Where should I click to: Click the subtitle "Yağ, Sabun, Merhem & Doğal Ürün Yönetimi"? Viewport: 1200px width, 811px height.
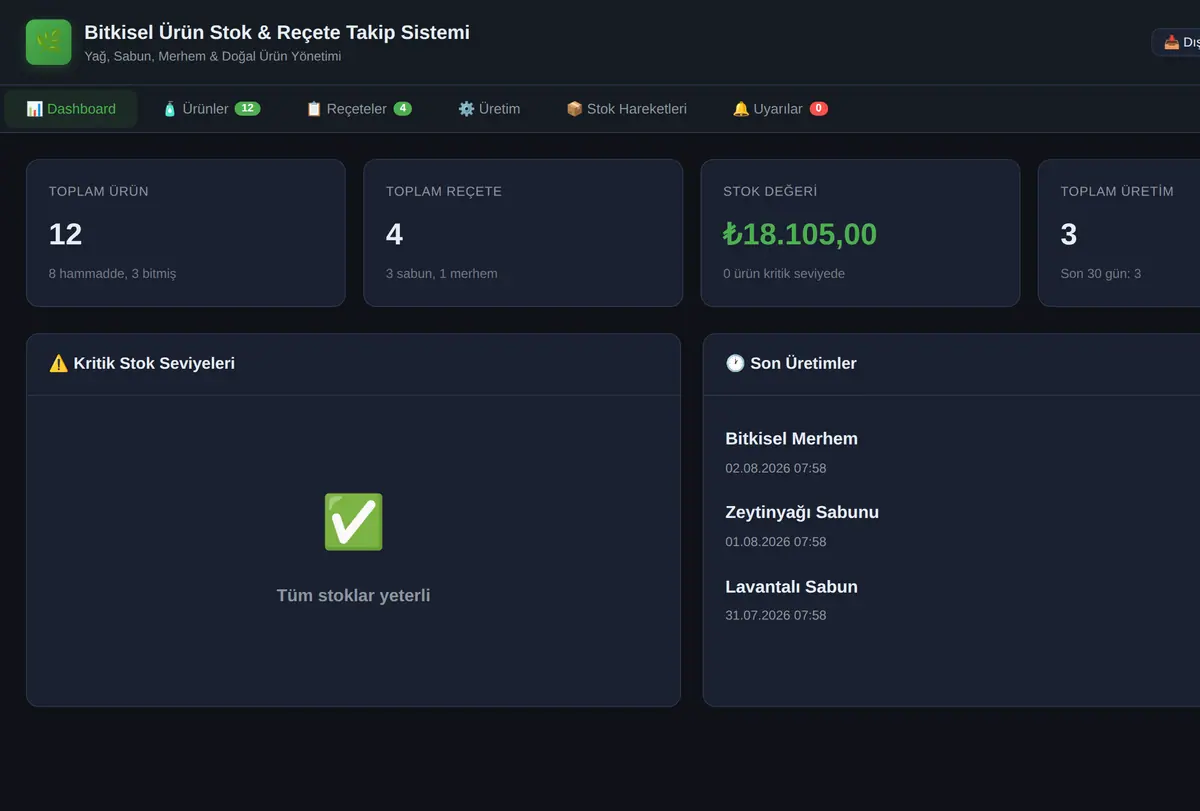coord(213,56)
